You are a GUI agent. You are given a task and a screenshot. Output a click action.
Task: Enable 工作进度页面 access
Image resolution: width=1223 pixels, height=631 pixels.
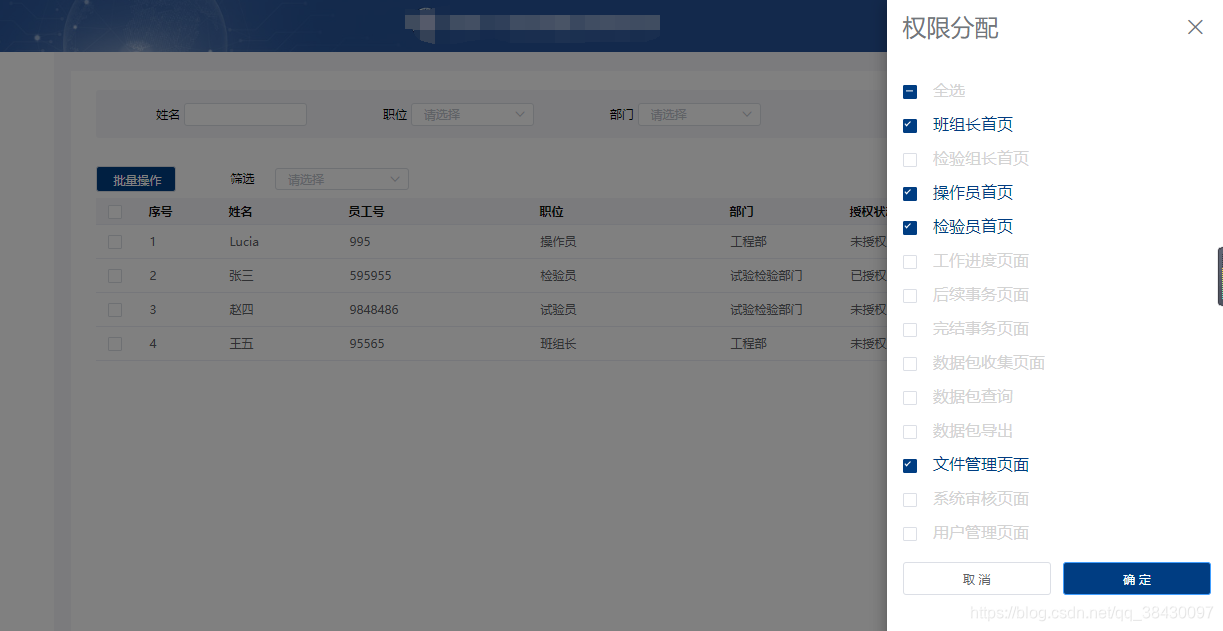[909, 261]
